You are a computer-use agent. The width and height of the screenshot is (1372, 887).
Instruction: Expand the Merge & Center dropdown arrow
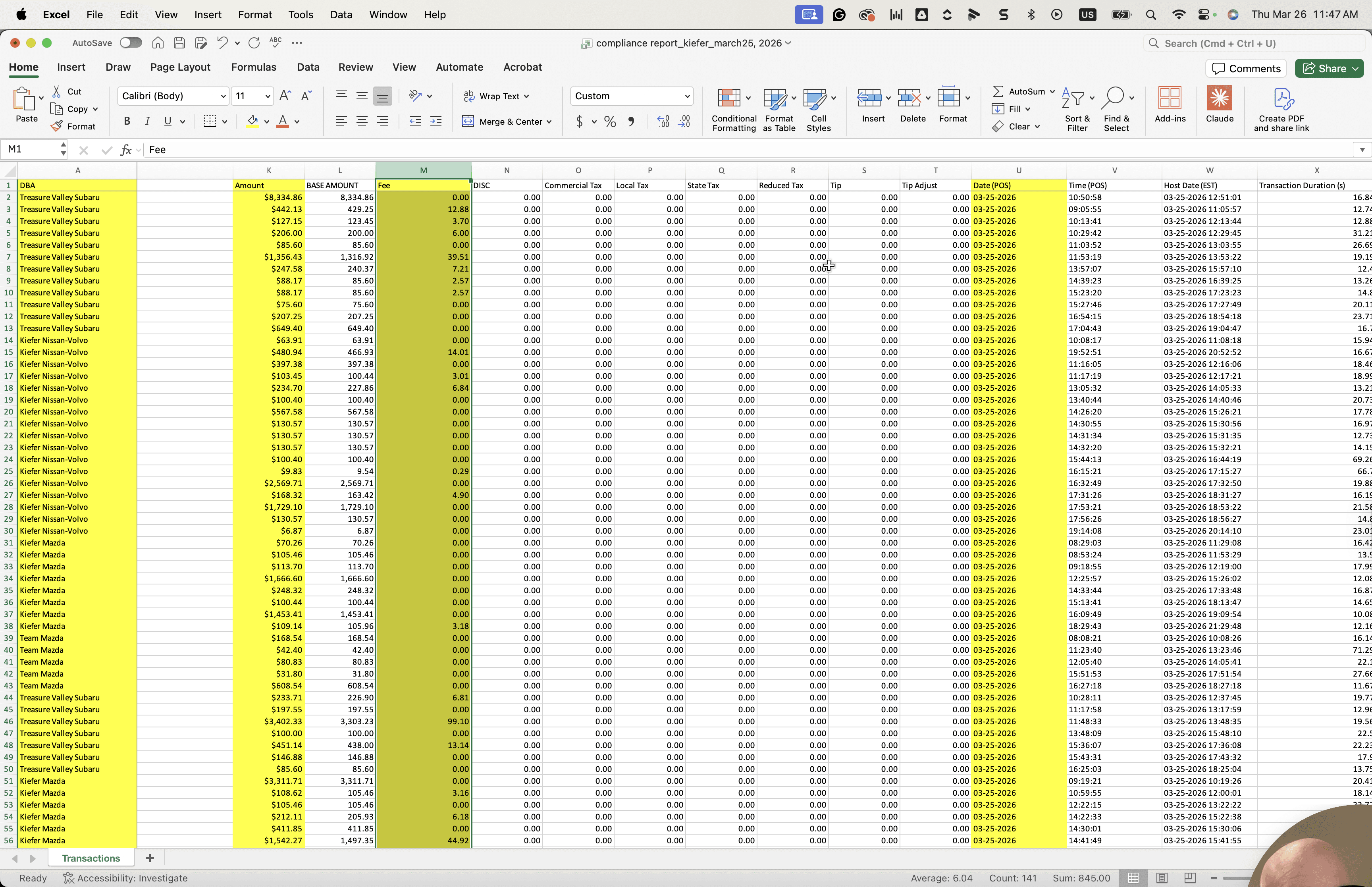pos(549,122)
